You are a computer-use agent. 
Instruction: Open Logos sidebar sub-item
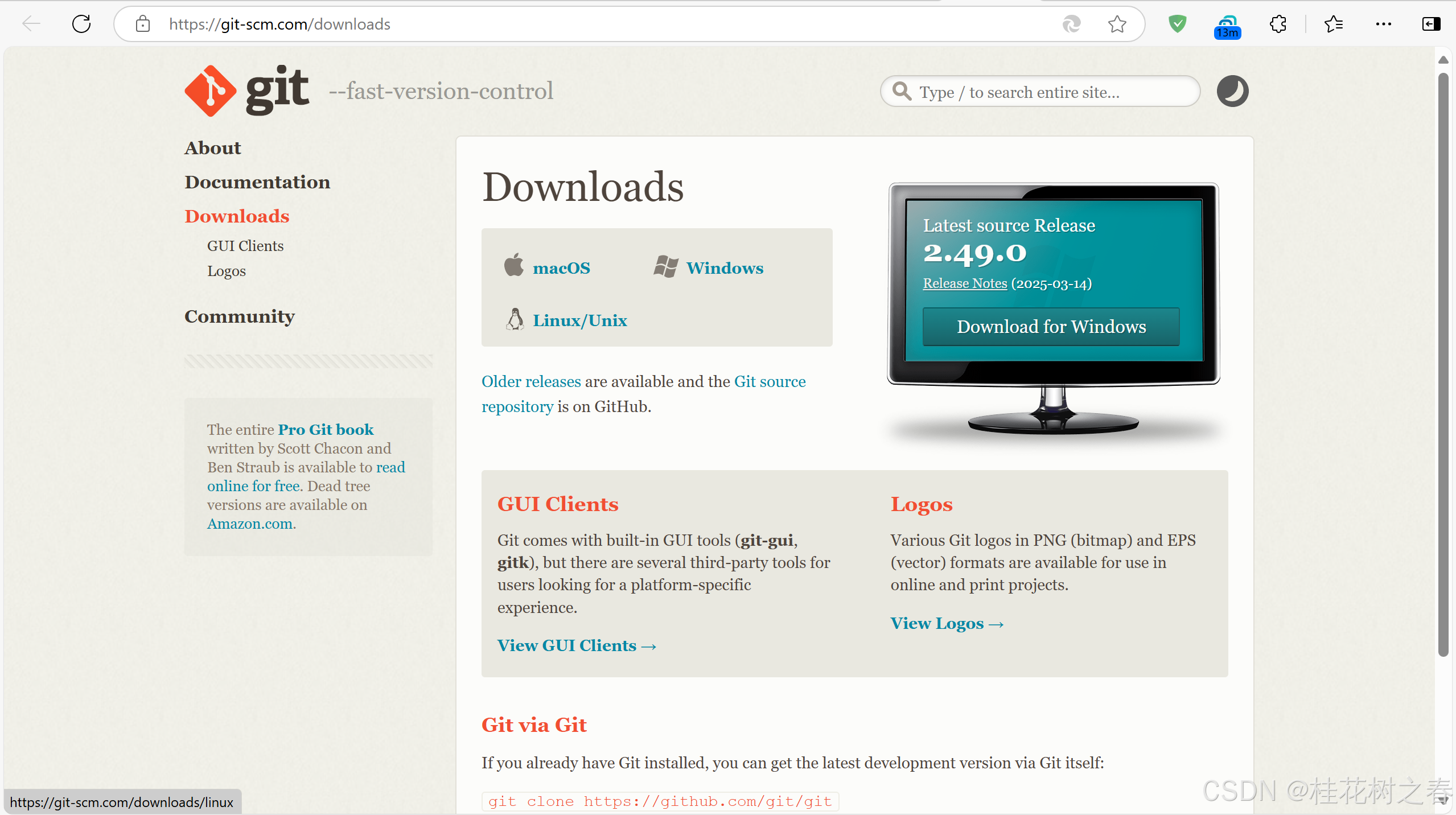pyautogui.click(x=227, y=271)
